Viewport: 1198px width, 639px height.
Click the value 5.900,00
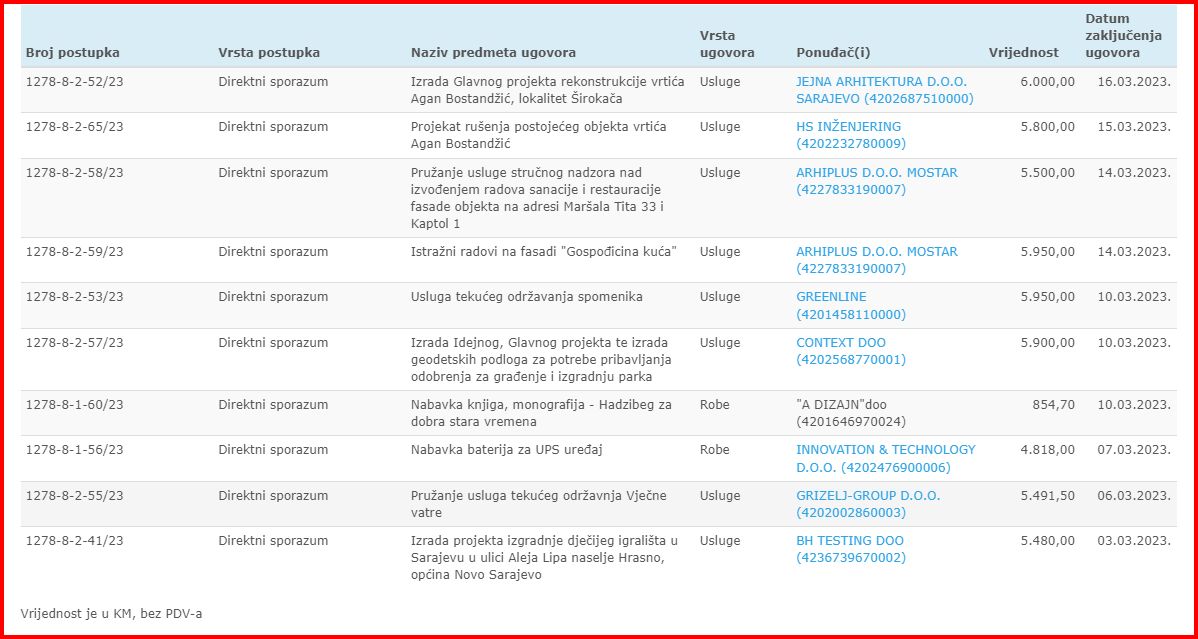coord(1047,342)
